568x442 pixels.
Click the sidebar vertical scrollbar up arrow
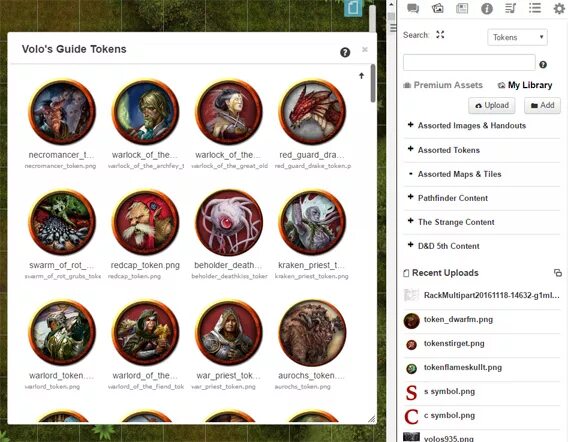[391, 4]
